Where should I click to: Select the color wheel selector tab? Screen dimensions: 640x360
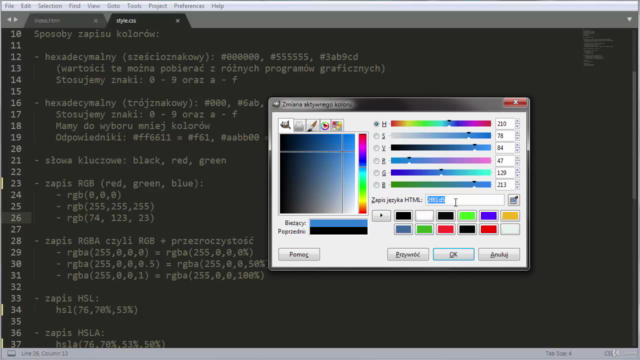click(324, 126)
